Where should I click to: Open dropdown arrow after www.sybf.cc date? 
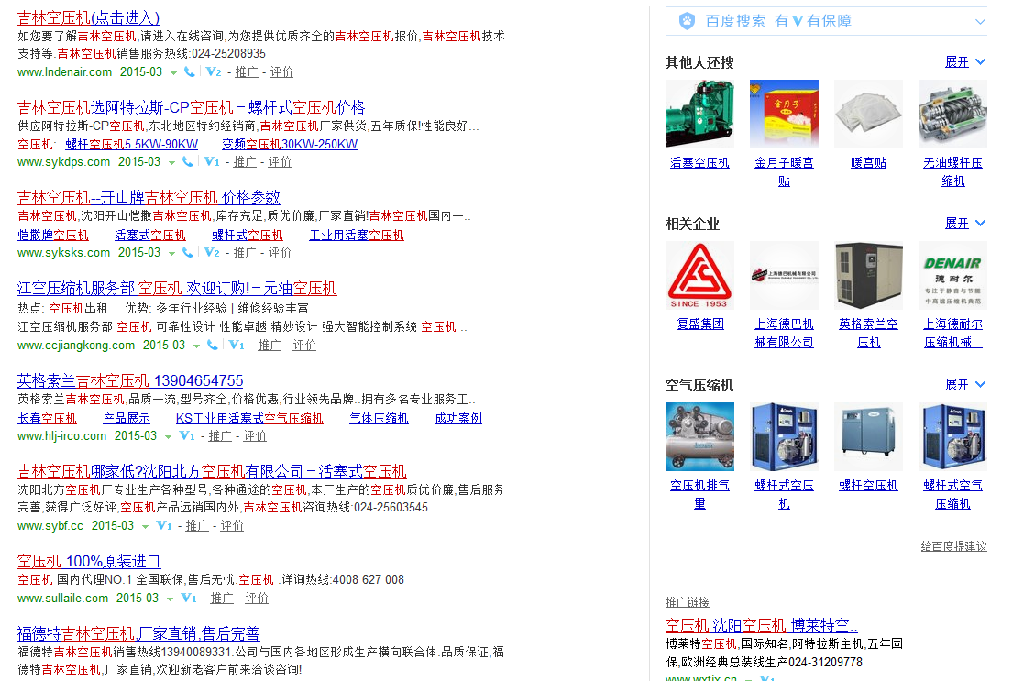pyautogui.click(x=145, y=526)
